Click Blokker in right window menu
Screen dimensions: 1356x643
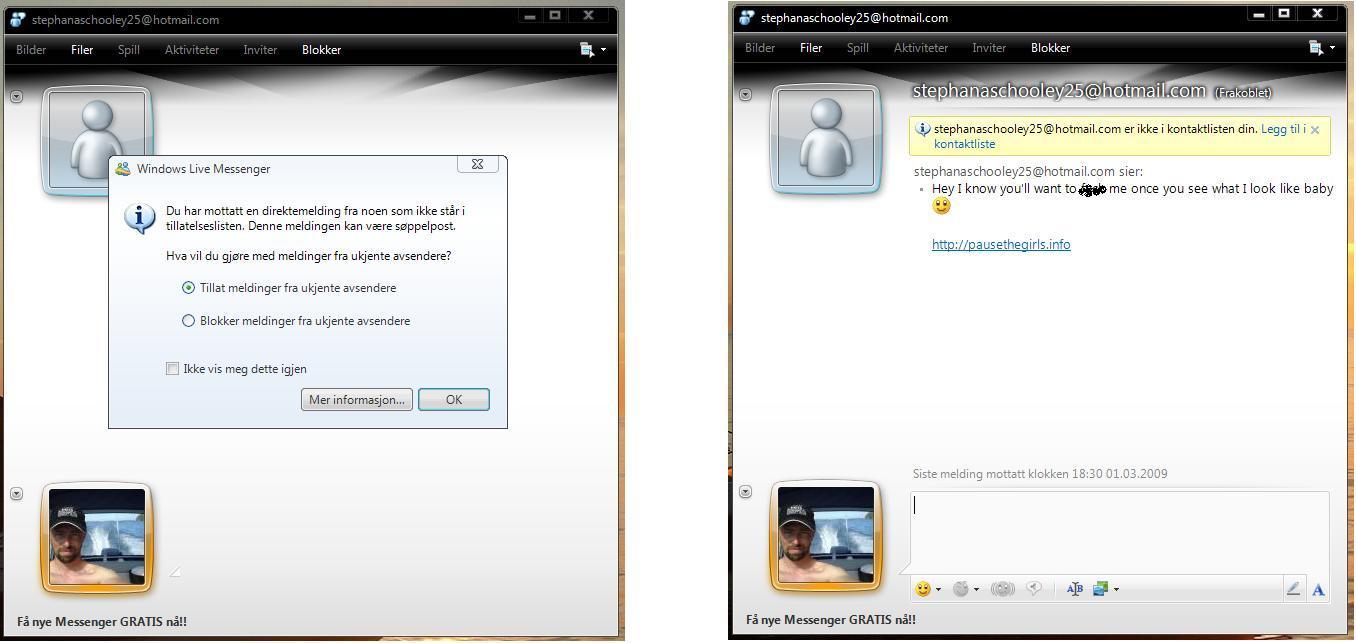coord(1051,48)
